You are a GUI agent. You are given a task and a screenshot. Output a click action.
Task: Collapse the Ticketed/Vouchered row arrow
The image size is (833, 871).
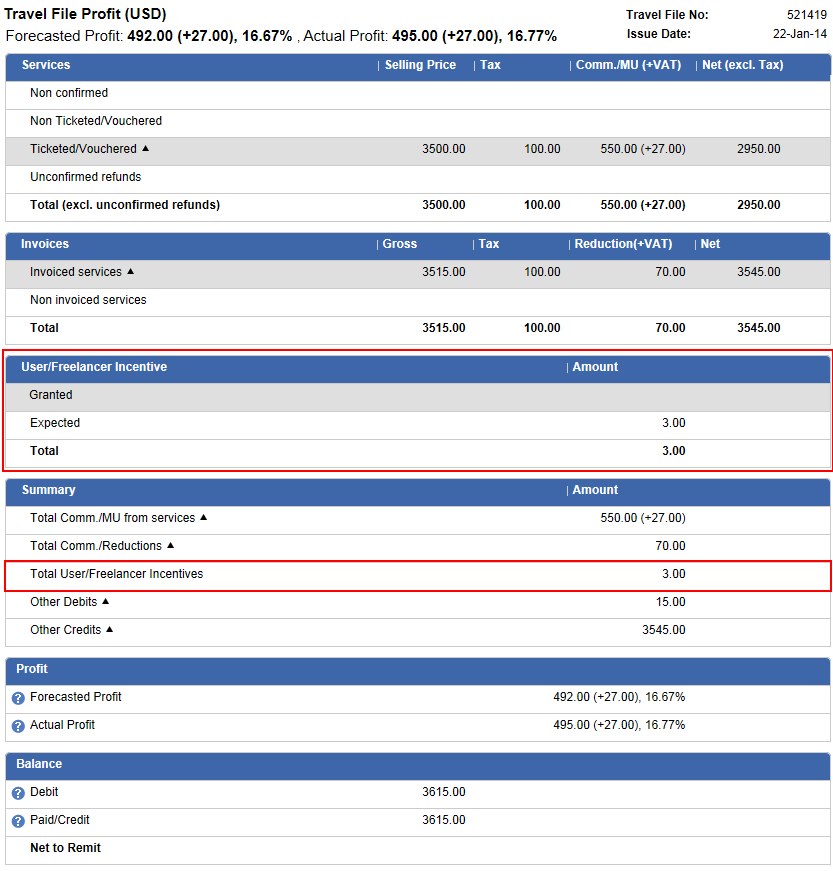[x=145, y=148]
